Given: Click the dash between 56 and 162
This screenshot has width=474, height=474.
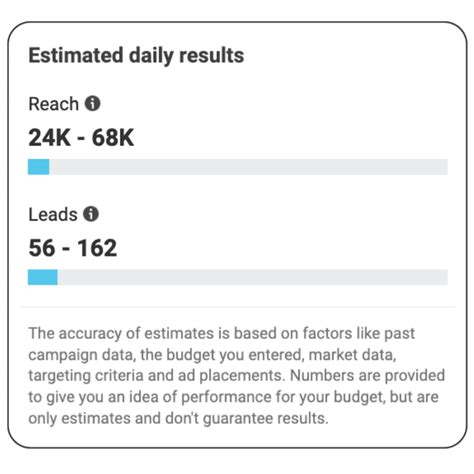Looking at the screenshot, I should pyautogui.click(x=66, y=249).
